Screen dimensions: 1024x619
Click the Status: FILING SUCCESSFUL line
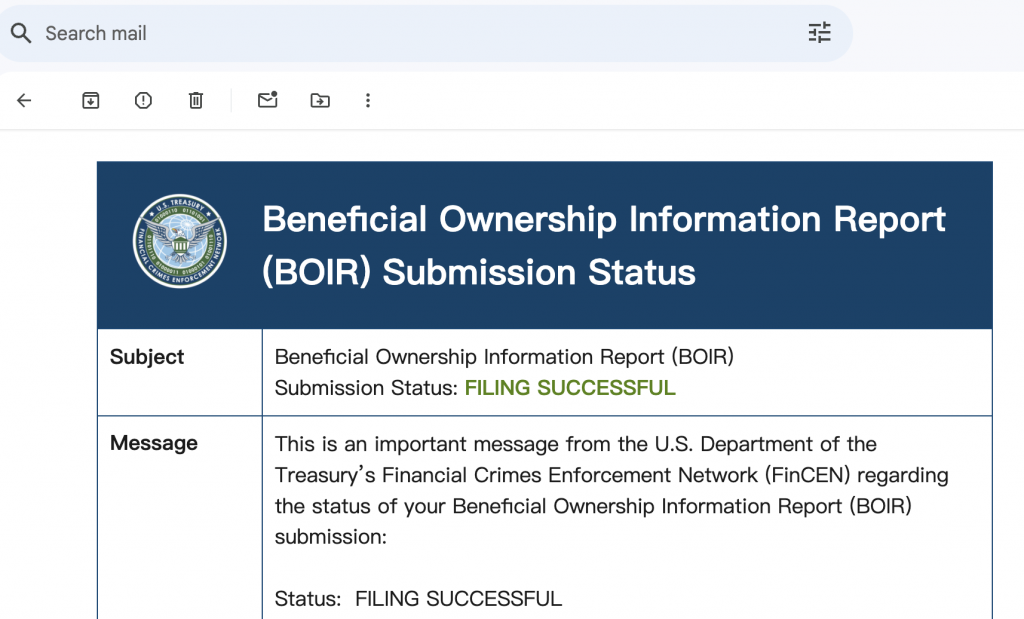[x=418, y=599]
